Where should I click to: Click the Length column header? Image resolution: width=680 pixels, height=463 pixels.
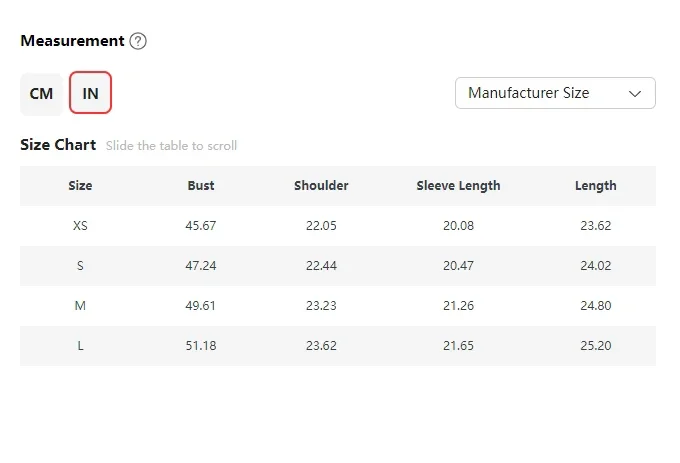coord(595,185)
